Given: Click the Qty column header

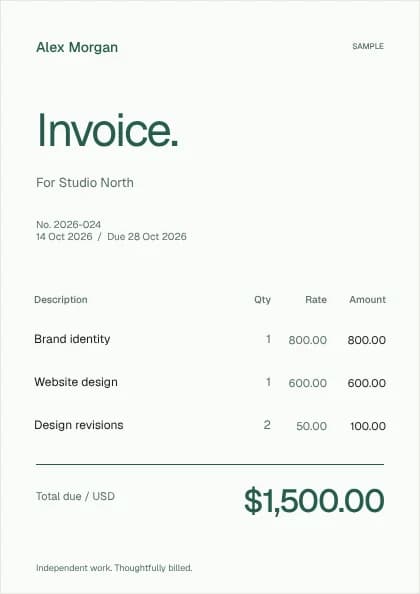Looking at the screenshot, I should (262, 300).
